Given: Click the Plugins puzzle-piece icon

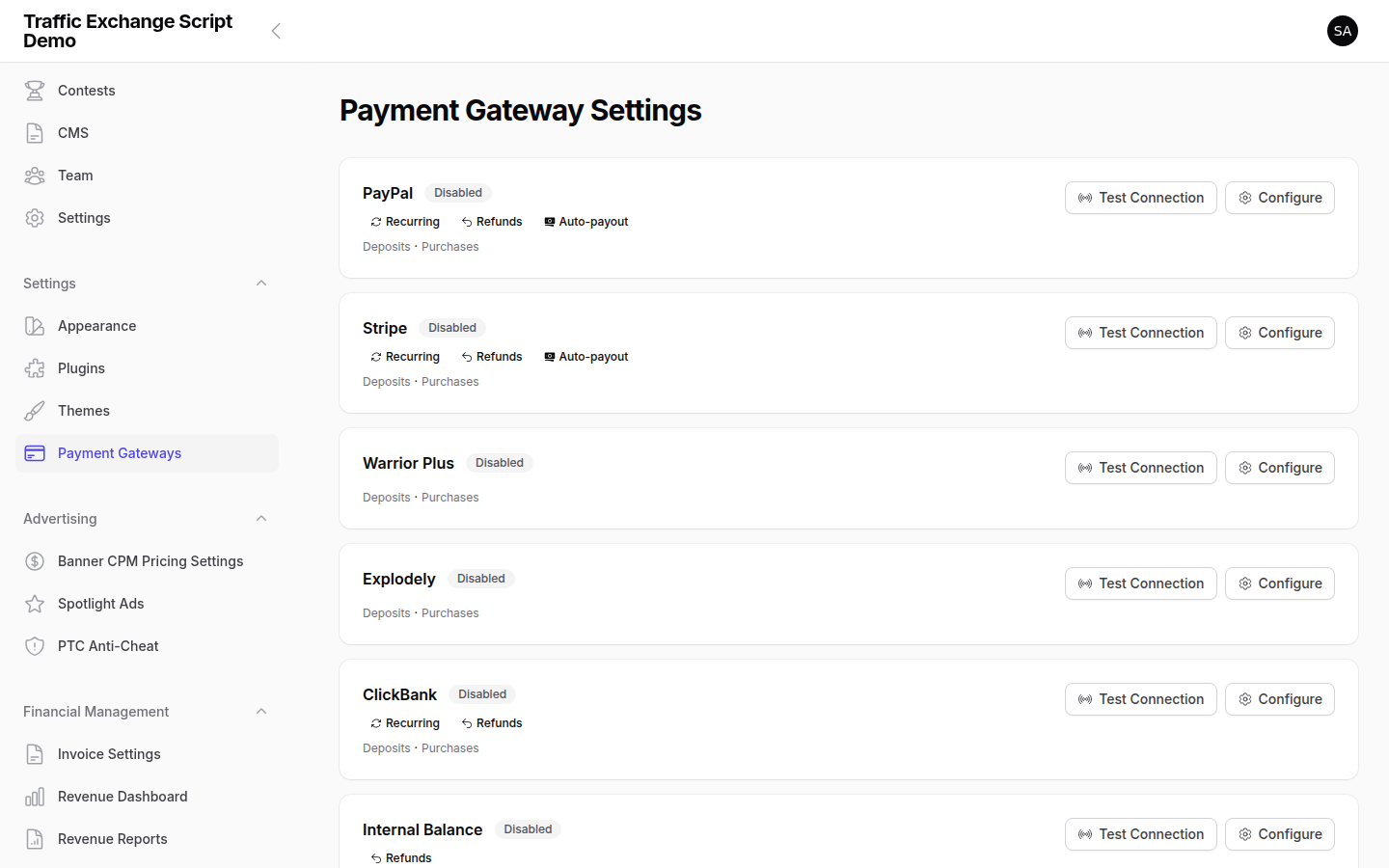Looking at the screenshot, I should coord(35,367).
